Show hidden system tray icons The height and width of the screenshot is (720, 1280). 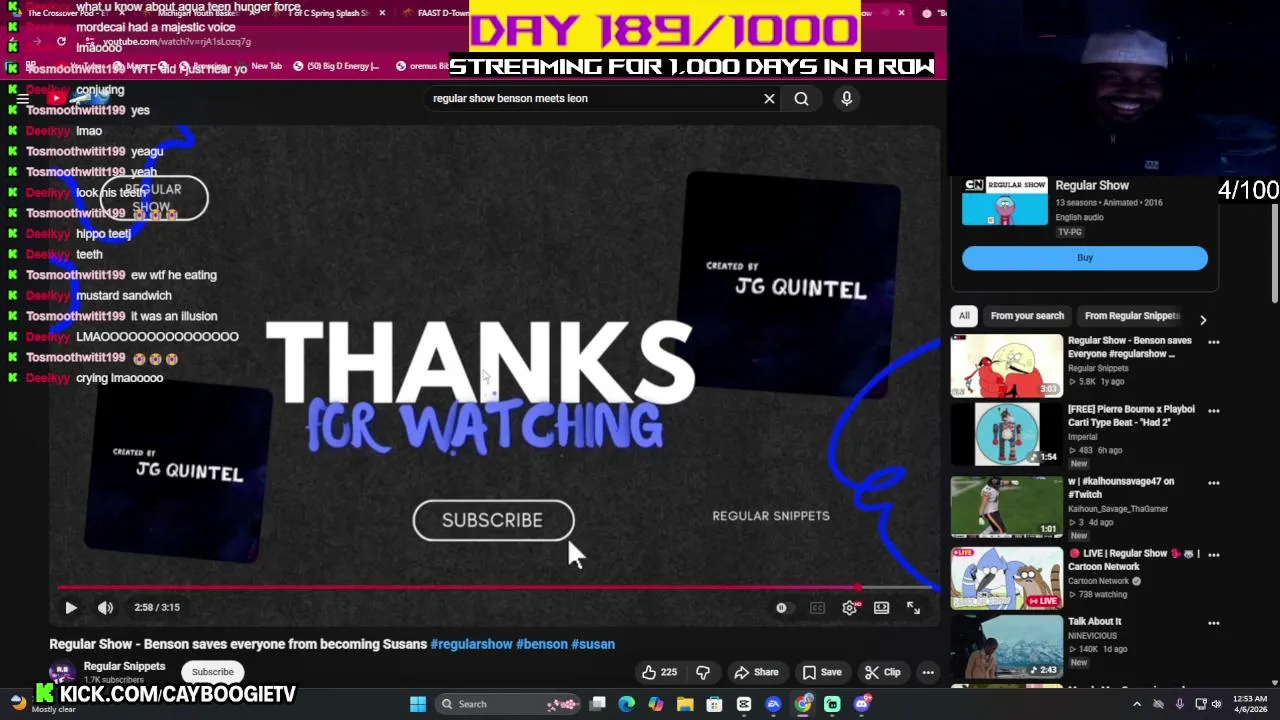[x=1137, y=704]
